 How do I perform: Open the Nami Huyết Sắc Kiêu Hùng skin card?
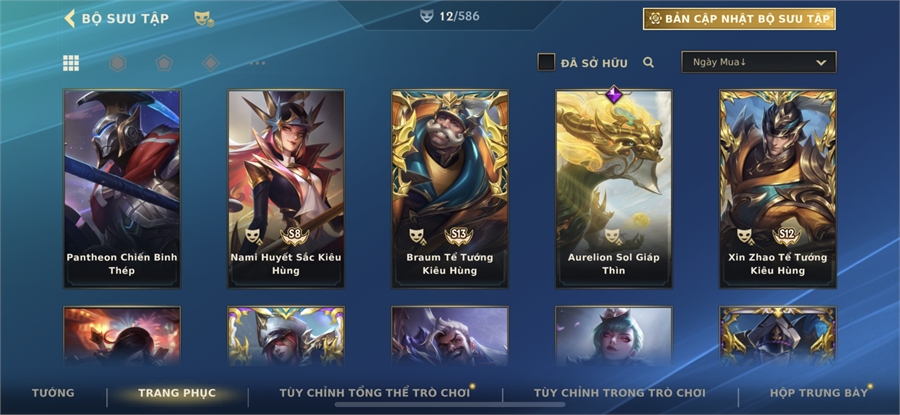pyautogui.click(x=286, y=188)
